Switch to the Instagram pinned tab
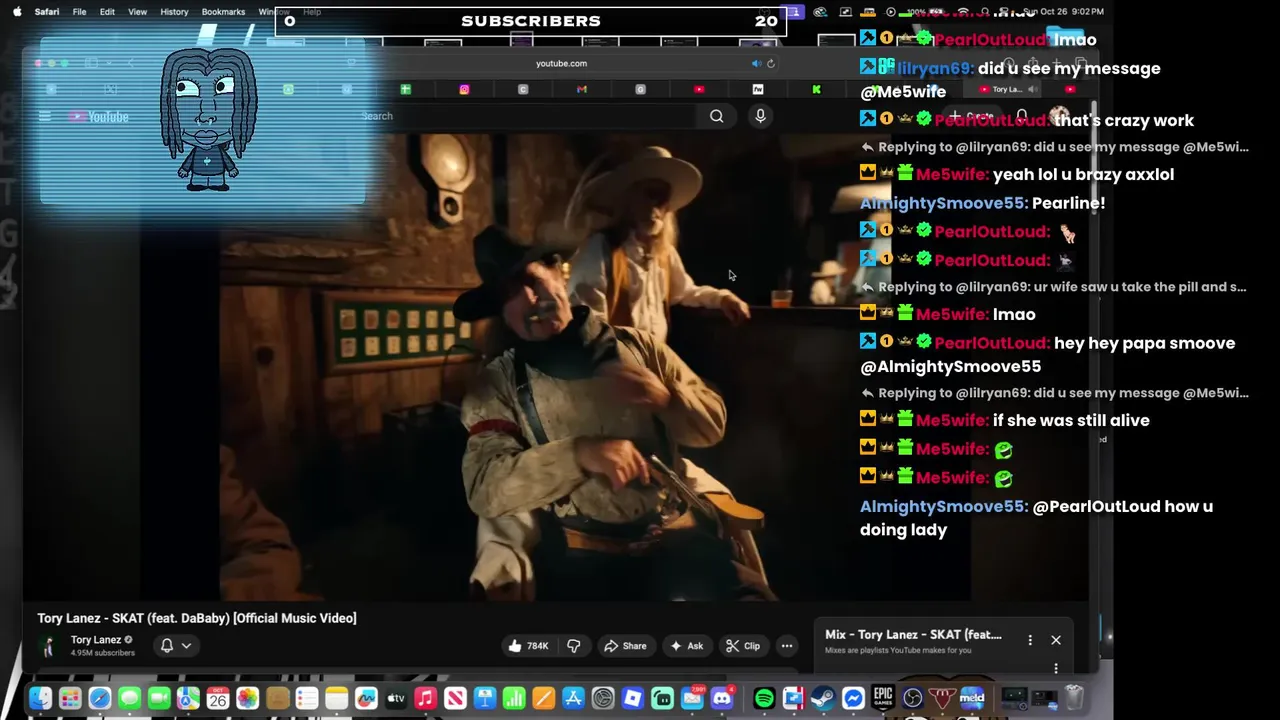The image size is (1280, 720). (464, 90)
